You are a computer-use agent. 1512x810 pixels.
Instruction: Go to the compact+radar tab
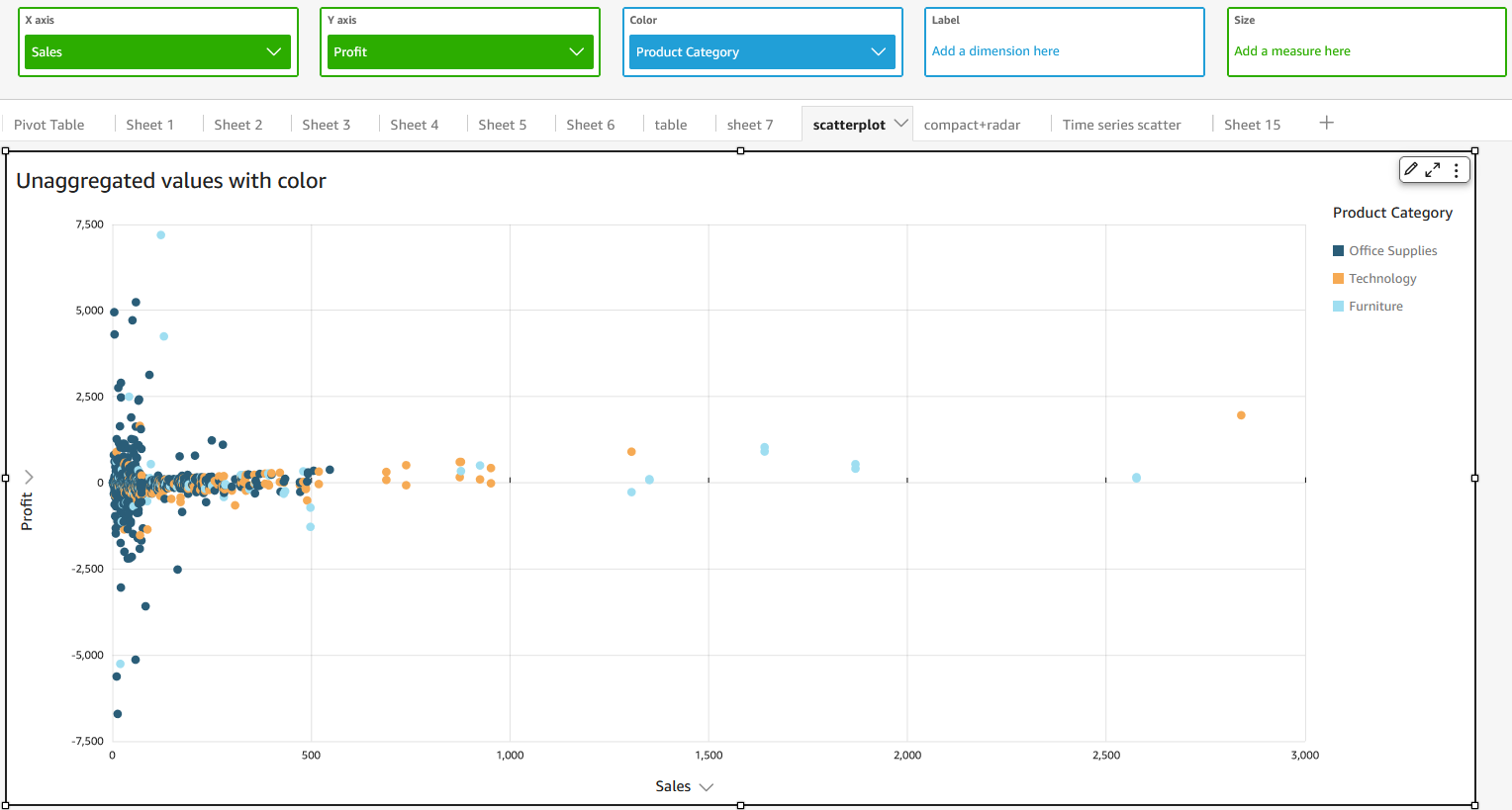(x=972, y=125)
